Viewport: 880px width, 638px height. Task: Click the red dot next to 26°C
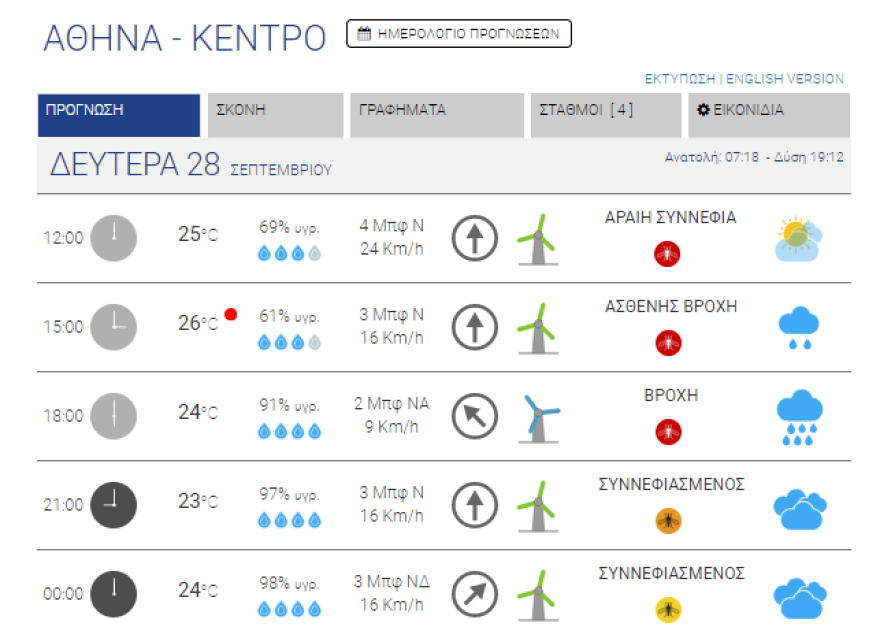231,312
